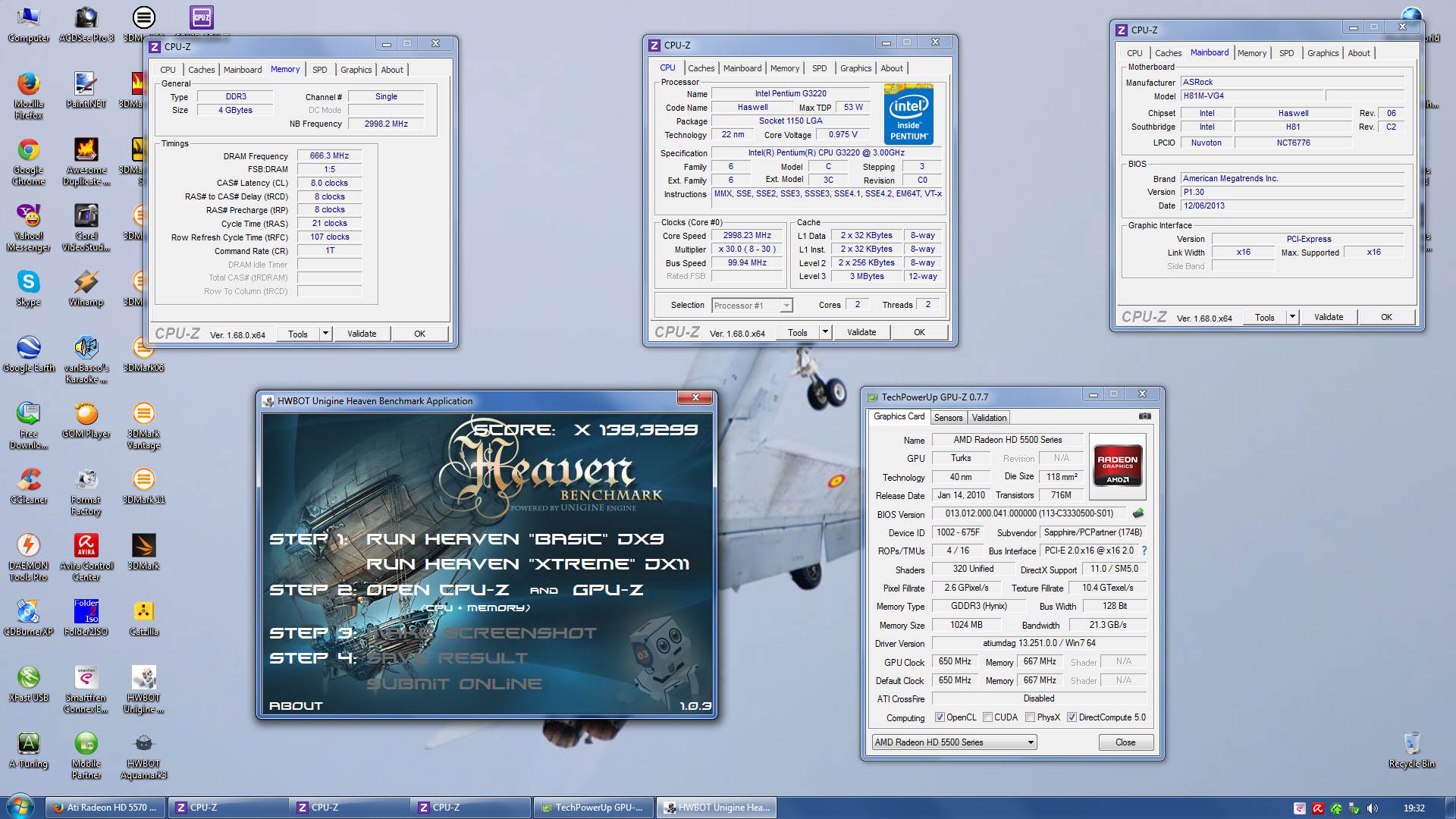Image resolution: width=1456 pixels, height=819 pixels.
Task: Launch CCleaner desktop shortcut
Action: click(28, 485)
